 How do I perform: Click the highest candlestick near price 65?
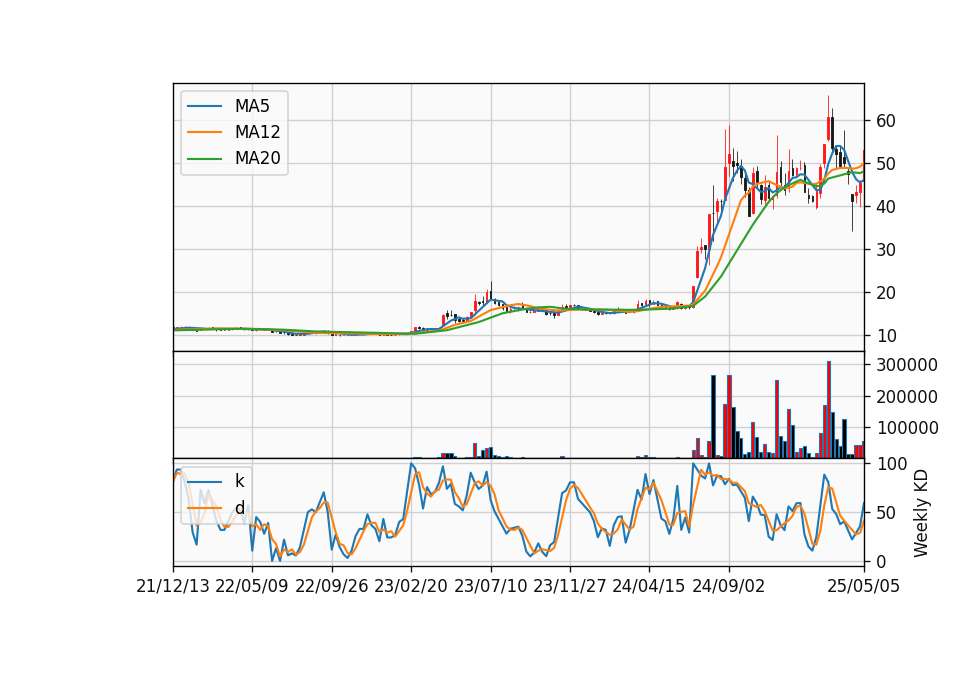(828, 119)
